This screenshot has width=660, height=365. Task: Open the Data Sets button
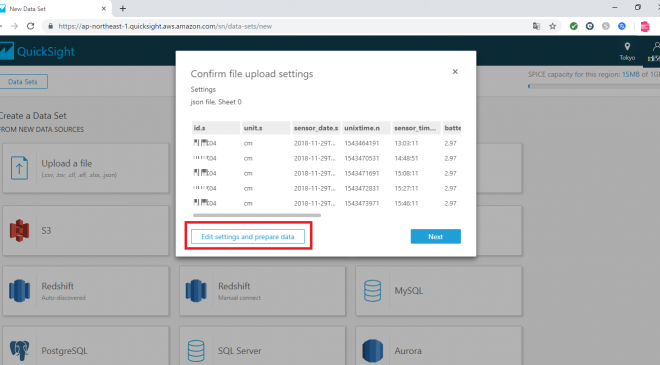tap(23, 82)
